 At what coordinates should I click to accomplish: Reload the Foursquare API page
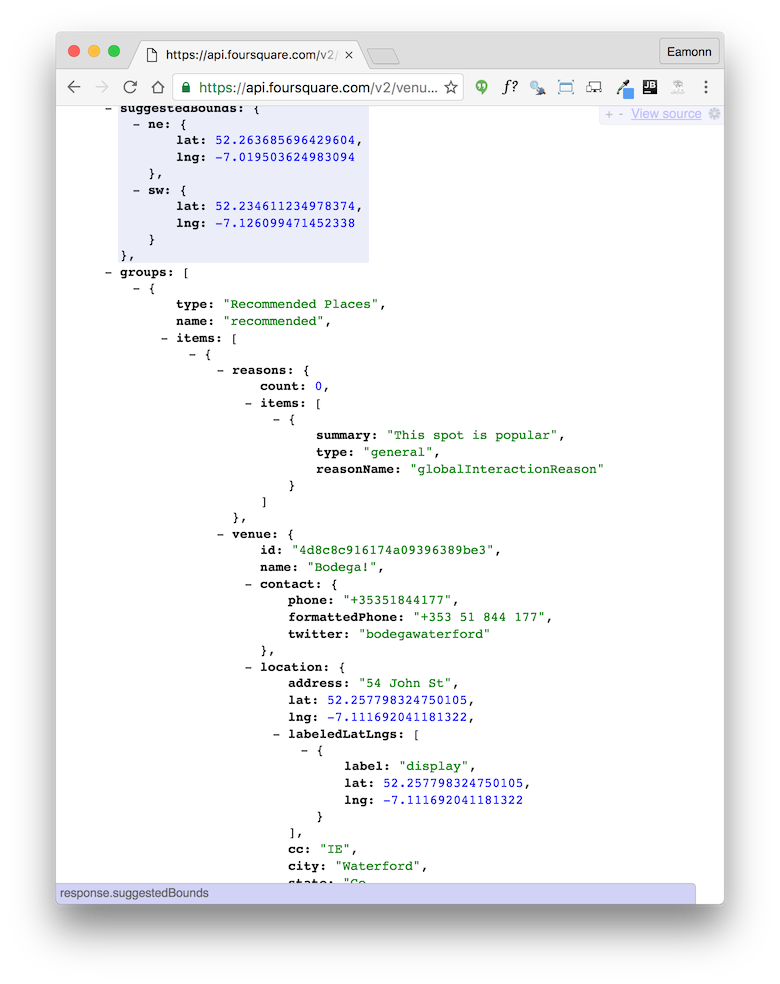tap(130, 87)
